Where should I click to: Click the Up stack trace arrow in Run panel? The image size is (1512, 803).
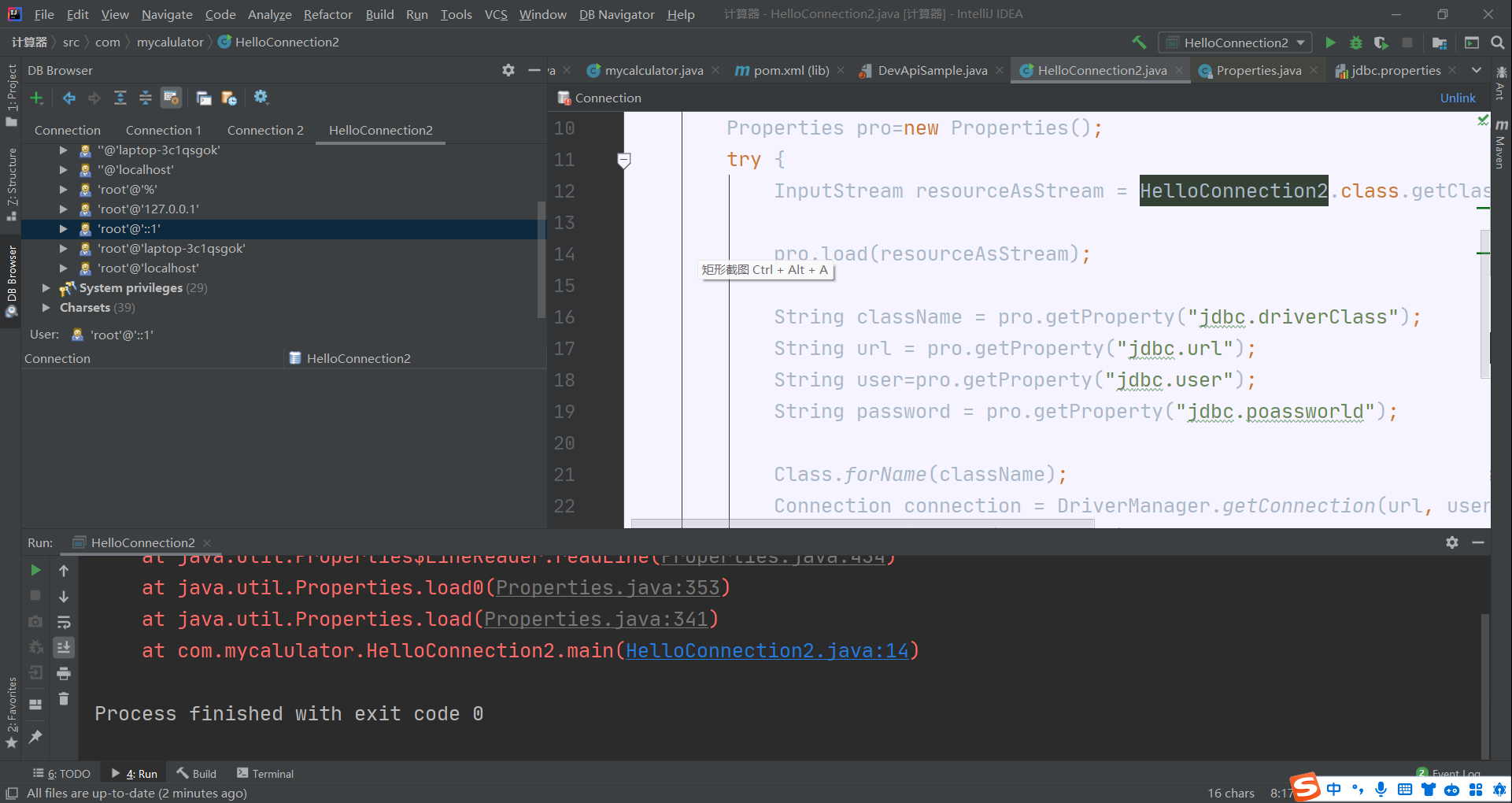click(x=64, y=570)
